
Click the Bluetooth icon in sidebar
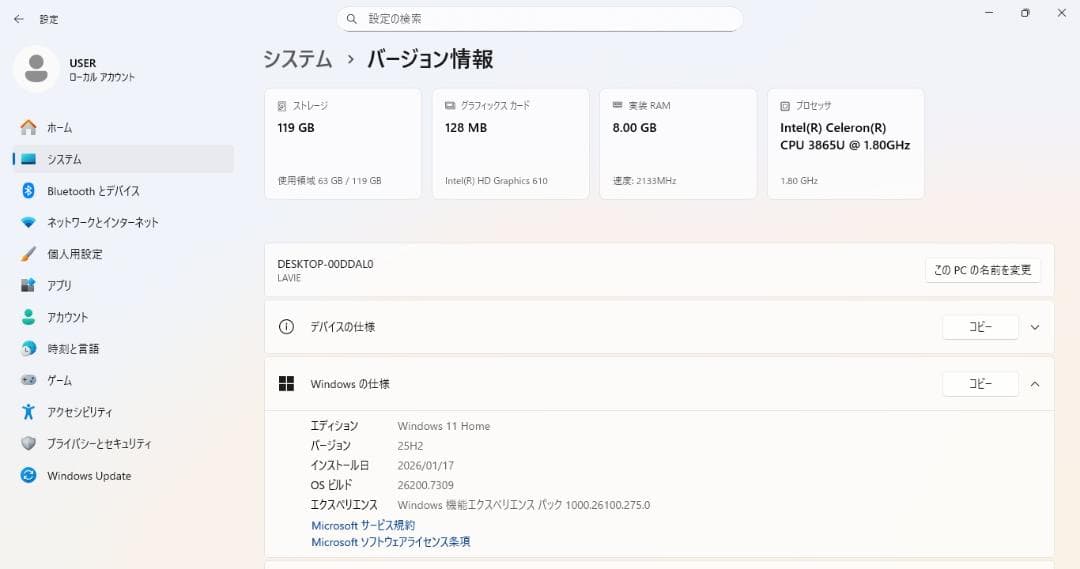pyautogui.click(x=28, y=191)
